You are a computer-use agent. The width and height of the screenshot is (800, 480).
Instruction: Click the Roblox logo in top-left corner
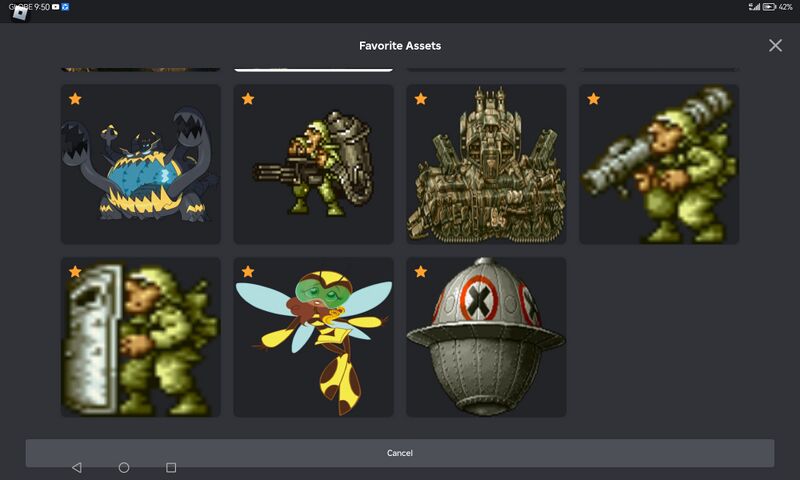coord(20,13)
